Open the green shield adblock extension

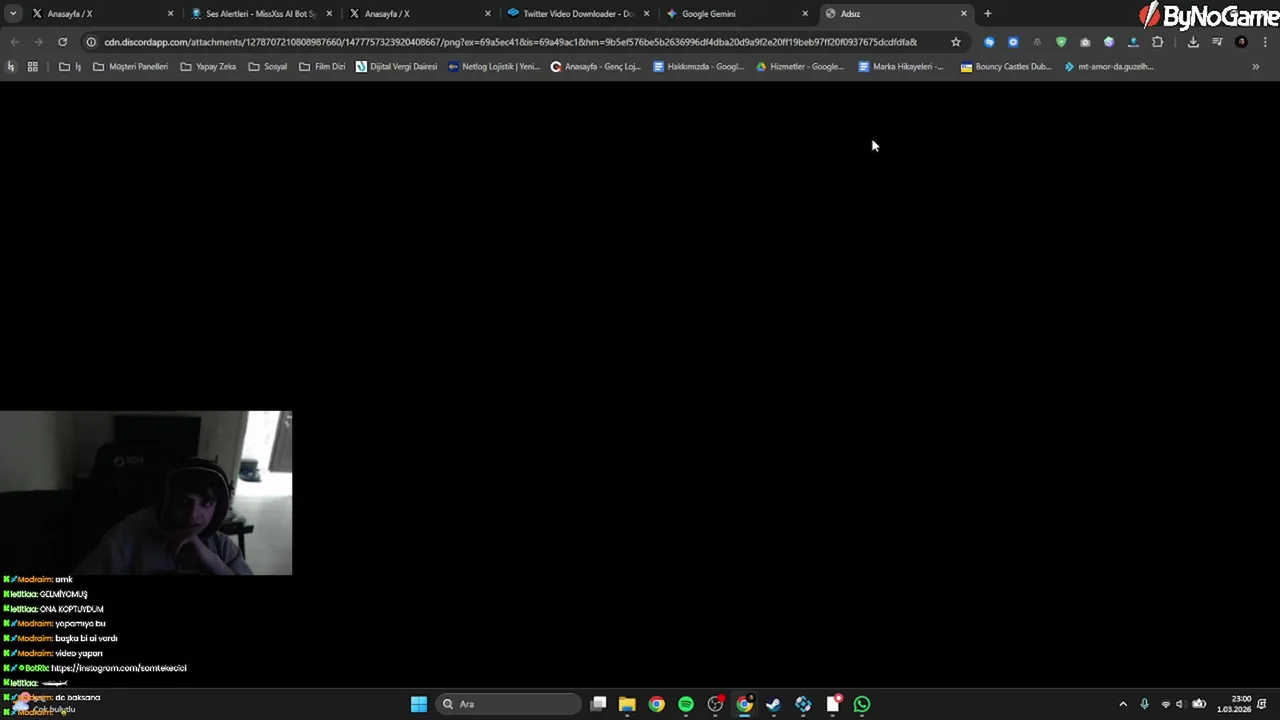1061,42
